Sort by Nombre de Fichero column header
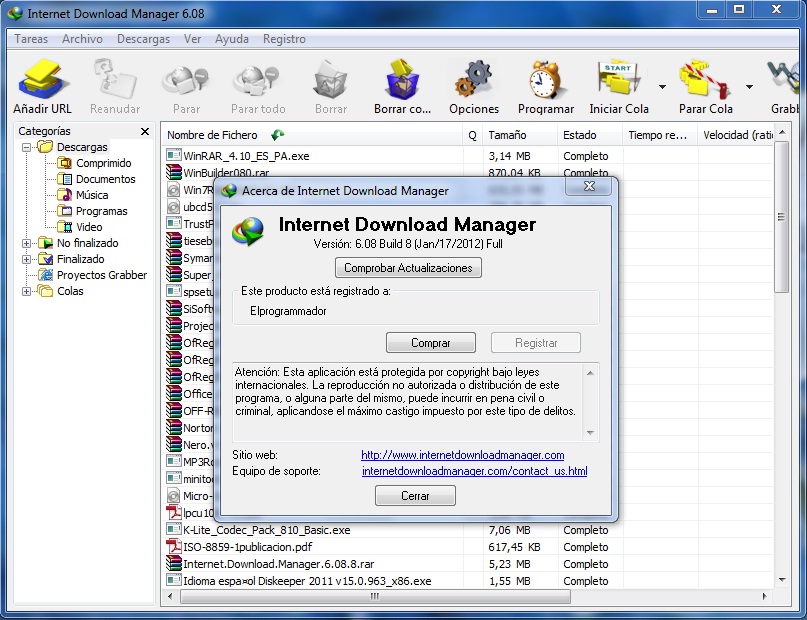Image resolution: width=807 pixels, height=620 pixels. click(x=312, y=135)
